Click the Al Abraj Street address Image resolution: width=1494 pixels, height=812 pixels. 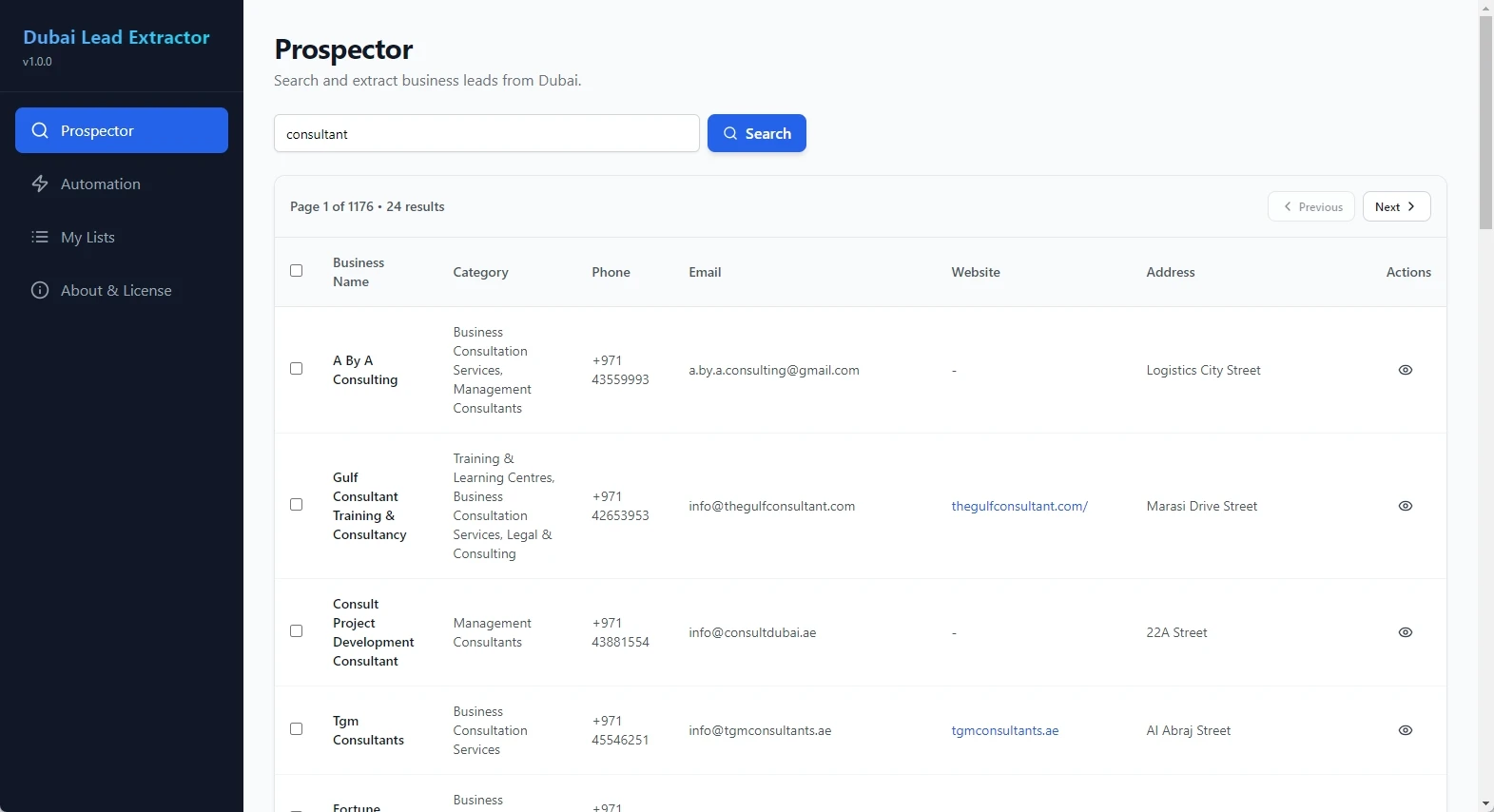(1189, 730)
